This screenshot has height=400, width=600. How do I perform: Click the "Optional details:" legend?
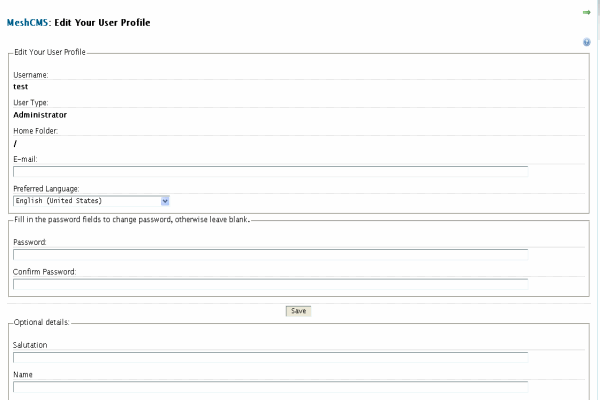point(41,322)
